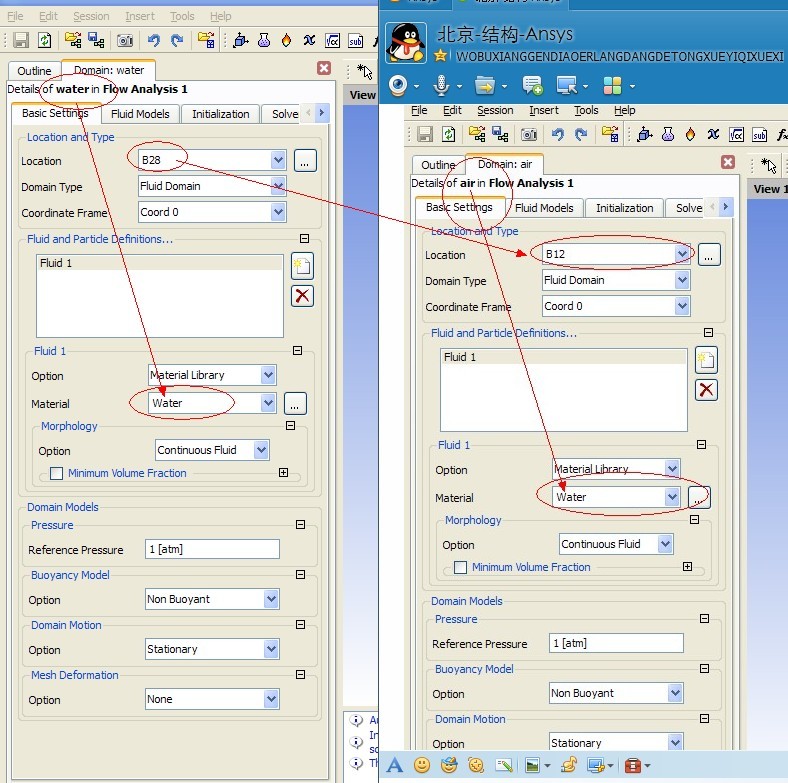Click the browse button beside Location B12

coord(709,255)
